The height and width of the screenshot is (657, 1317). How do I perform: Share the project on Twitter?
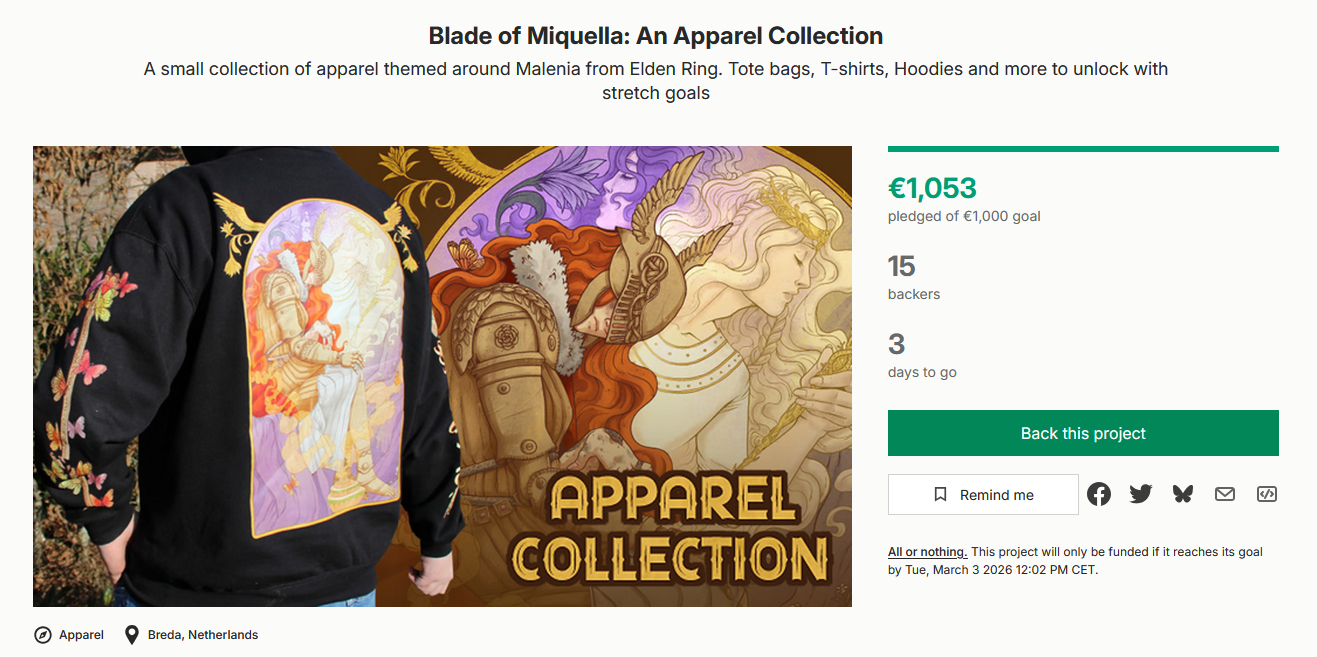pyautogui.click(x=1141, y=494)
